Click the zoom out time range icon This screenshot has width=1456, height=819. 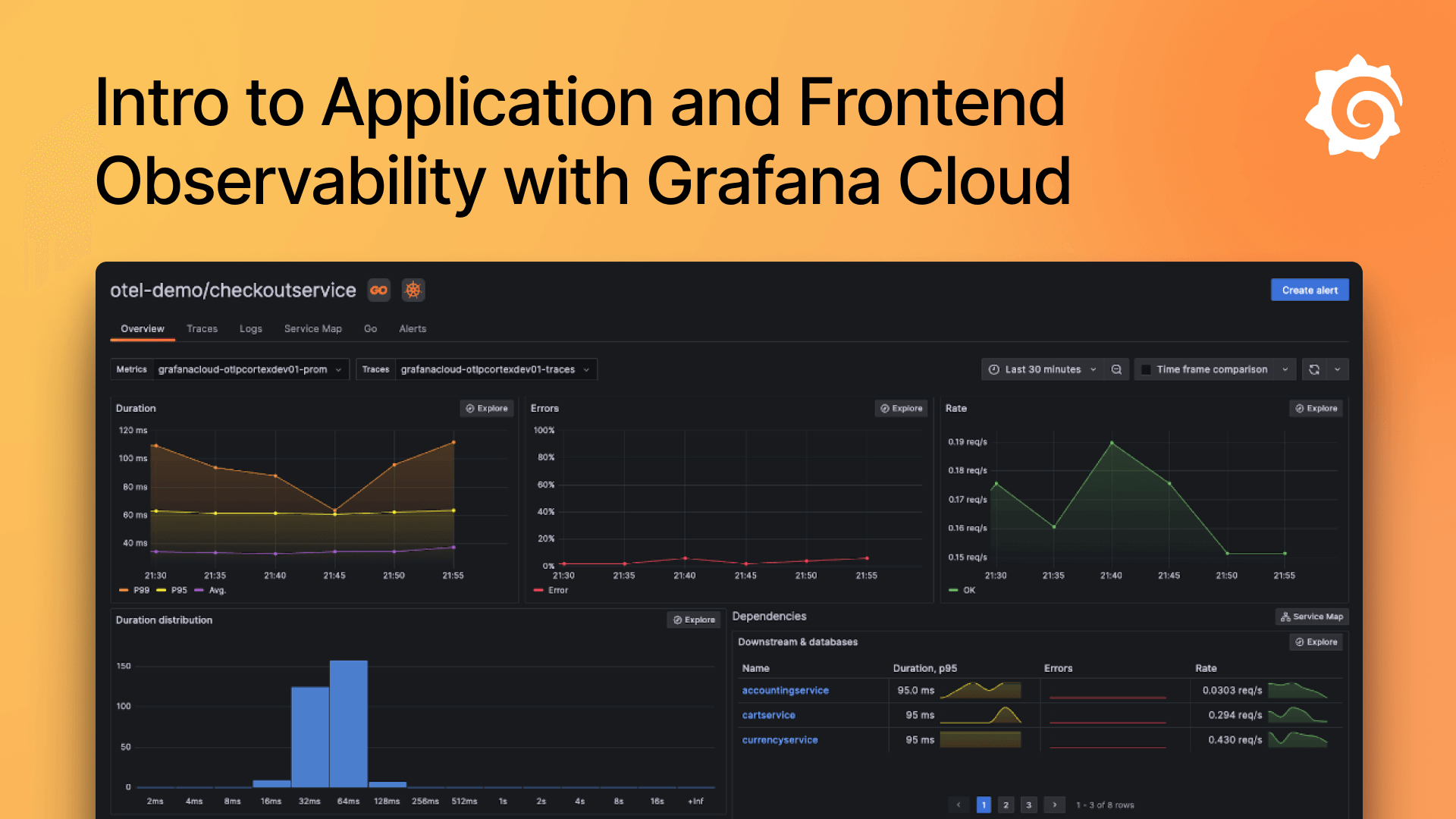click(1116, 369)
